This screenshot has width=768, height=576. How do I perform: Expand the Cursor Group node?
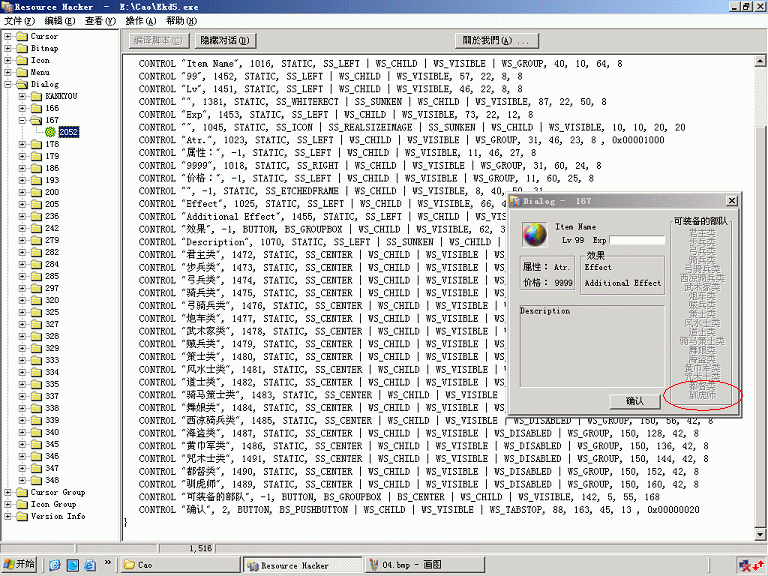point(9,492)
